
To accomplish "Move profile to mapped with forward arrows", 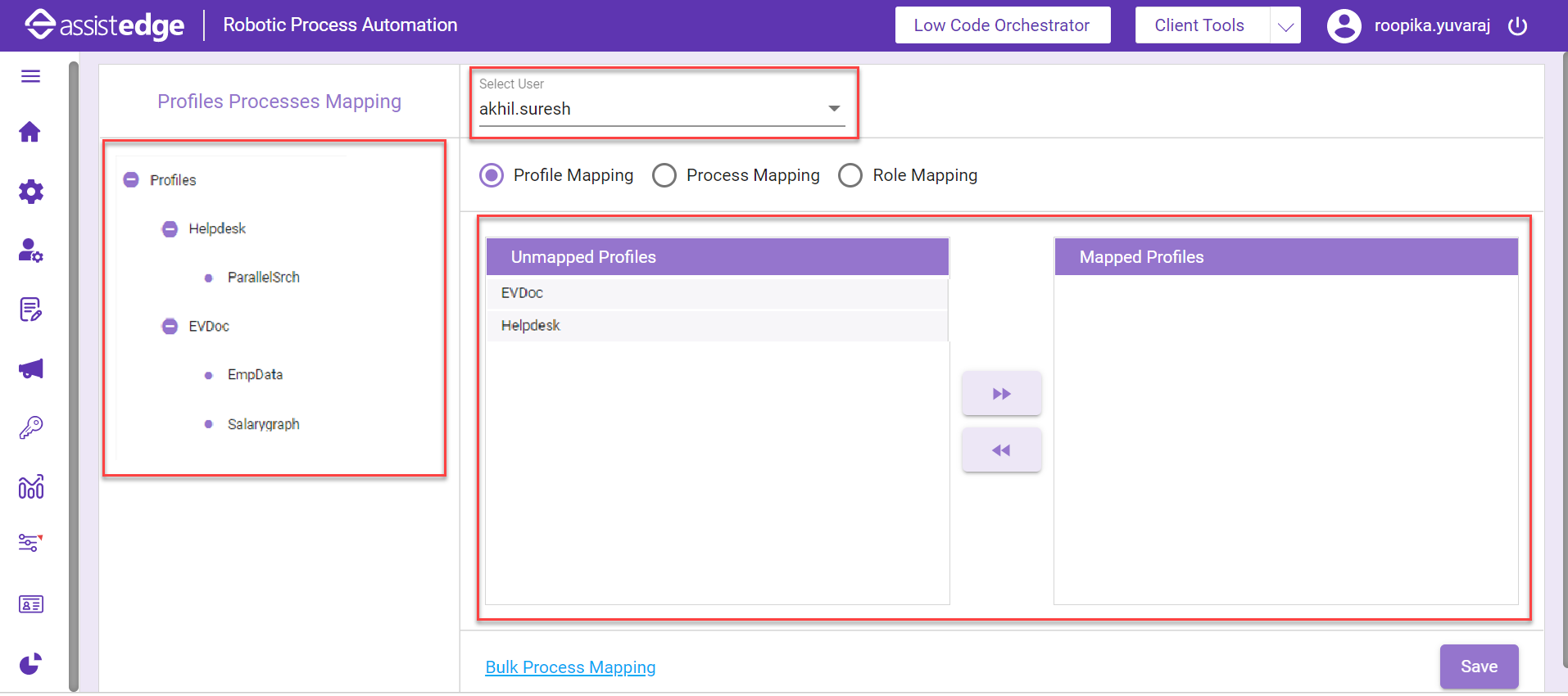I will coord(1001,394).
